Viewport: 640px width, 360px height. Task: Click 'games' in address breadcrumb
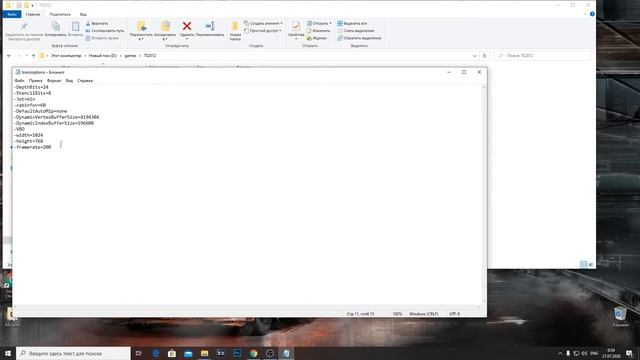click(130, 56)
